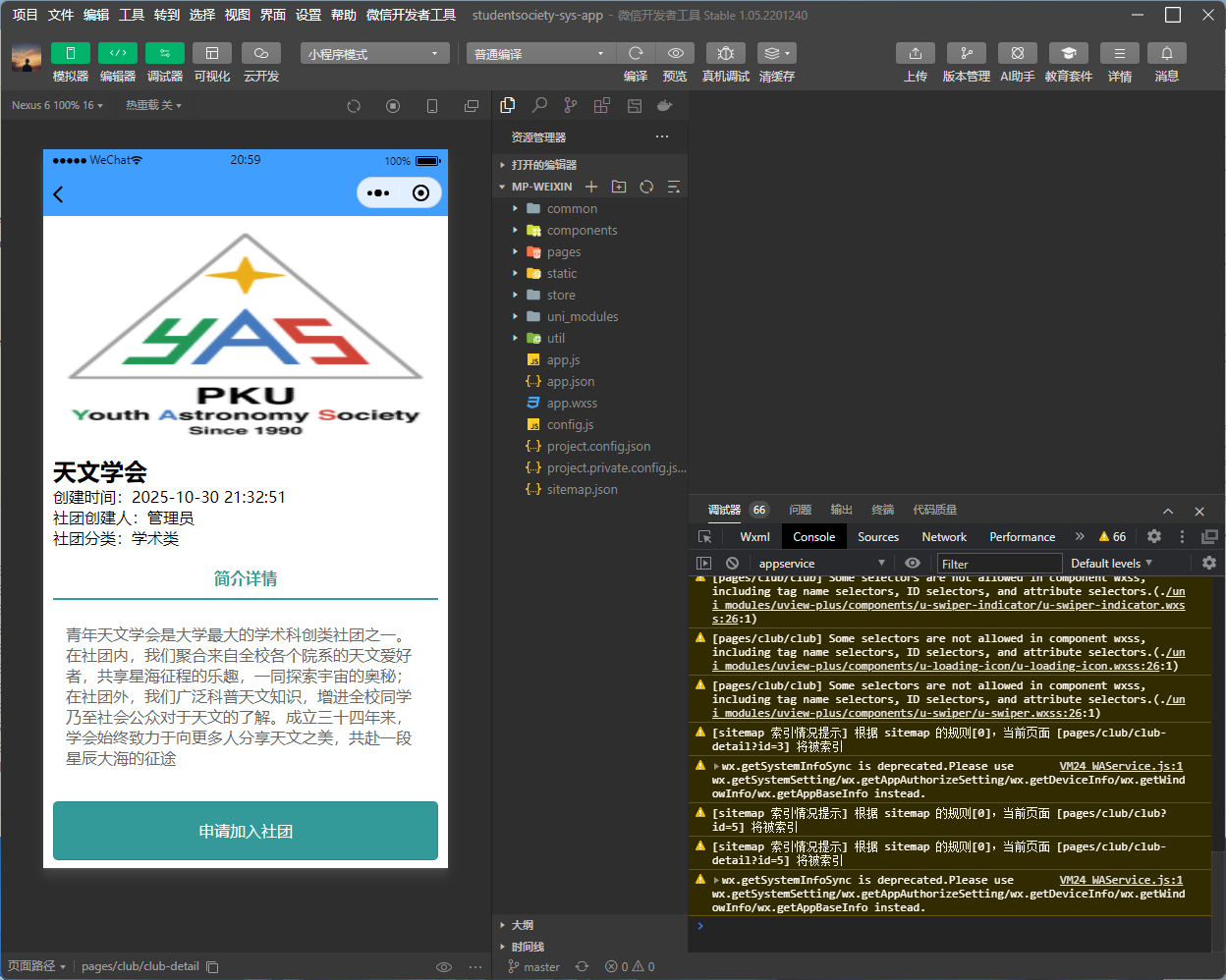Click the clear console icon

click(732, 563)
